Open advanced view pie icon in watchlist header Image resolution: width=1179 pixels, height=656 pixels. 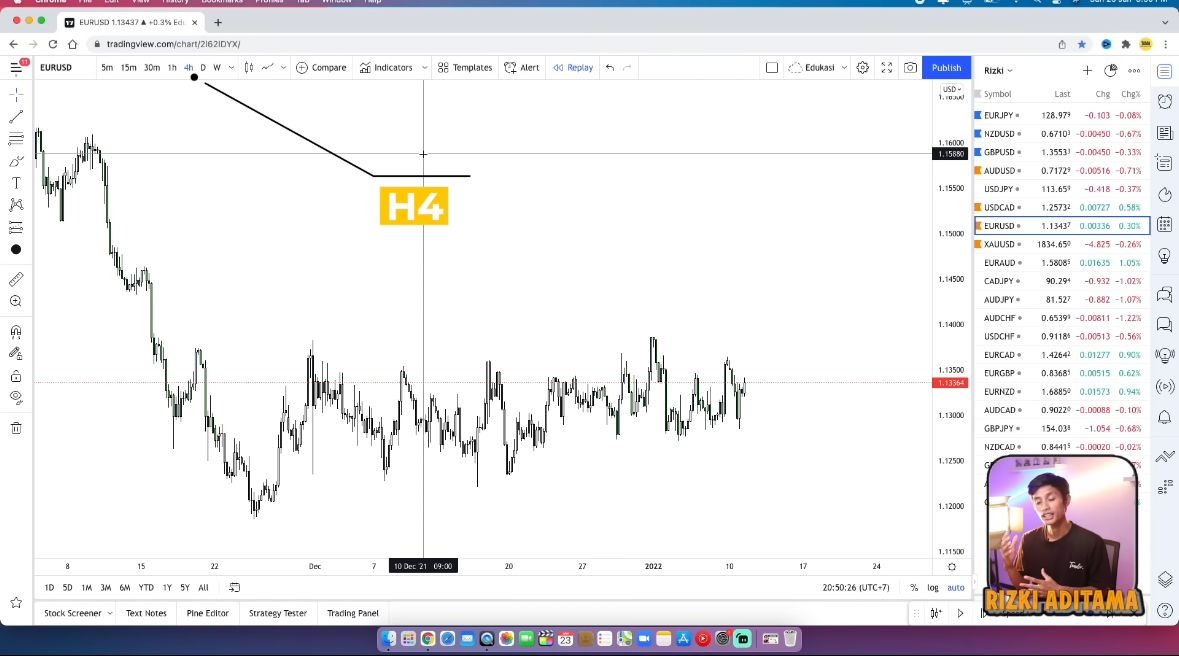click(x=1111, y=70)
